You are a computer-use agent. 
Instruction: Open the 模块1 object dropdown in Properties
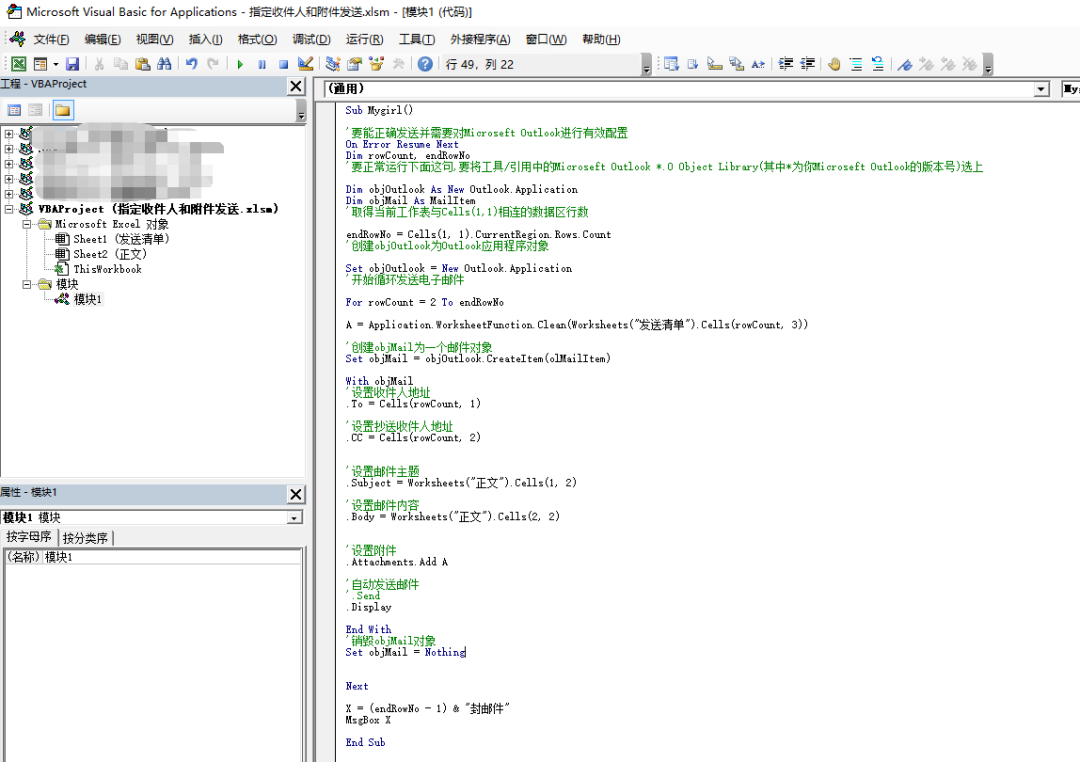click(294, 518)
